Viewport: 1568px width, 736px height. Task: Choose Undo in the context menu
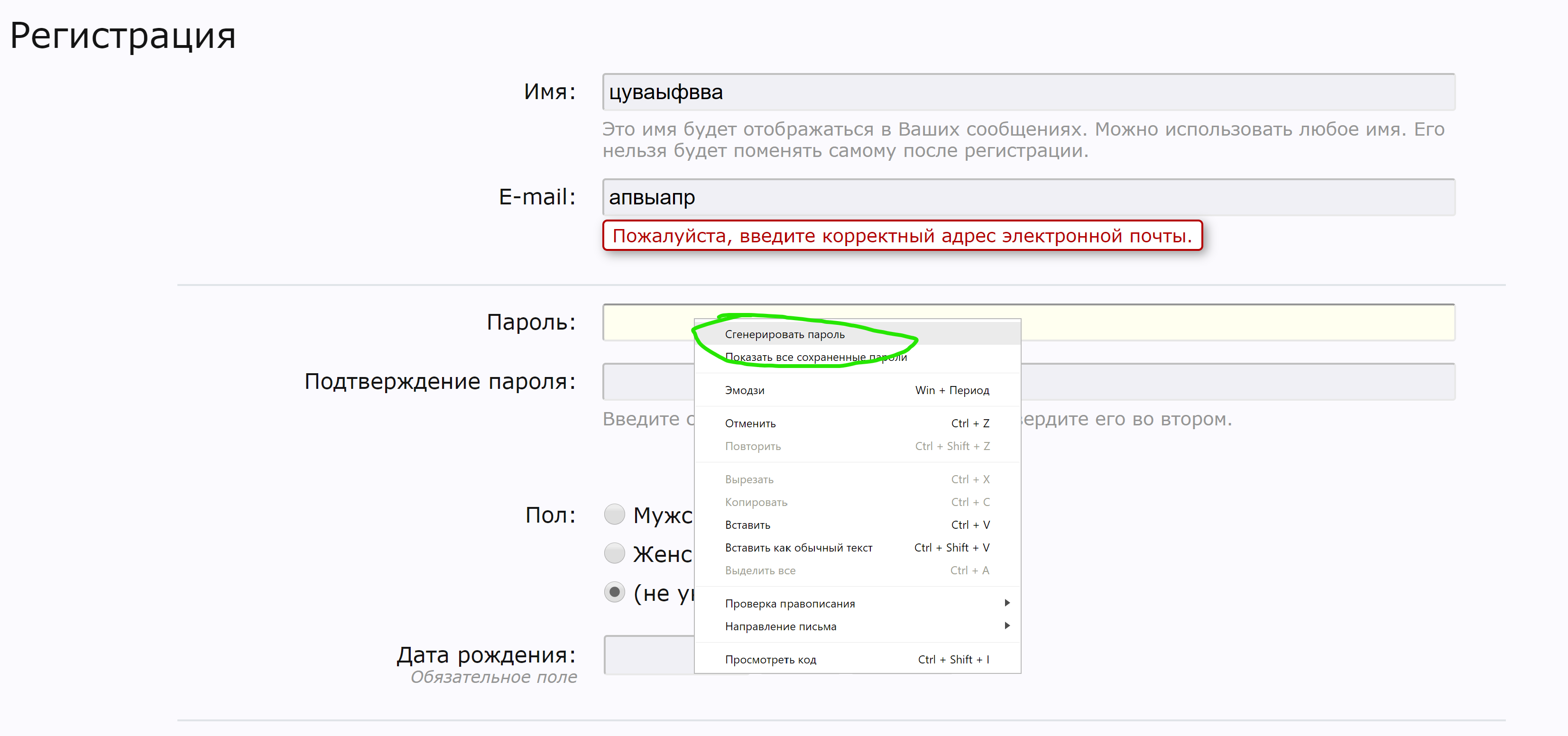[750, 423]
